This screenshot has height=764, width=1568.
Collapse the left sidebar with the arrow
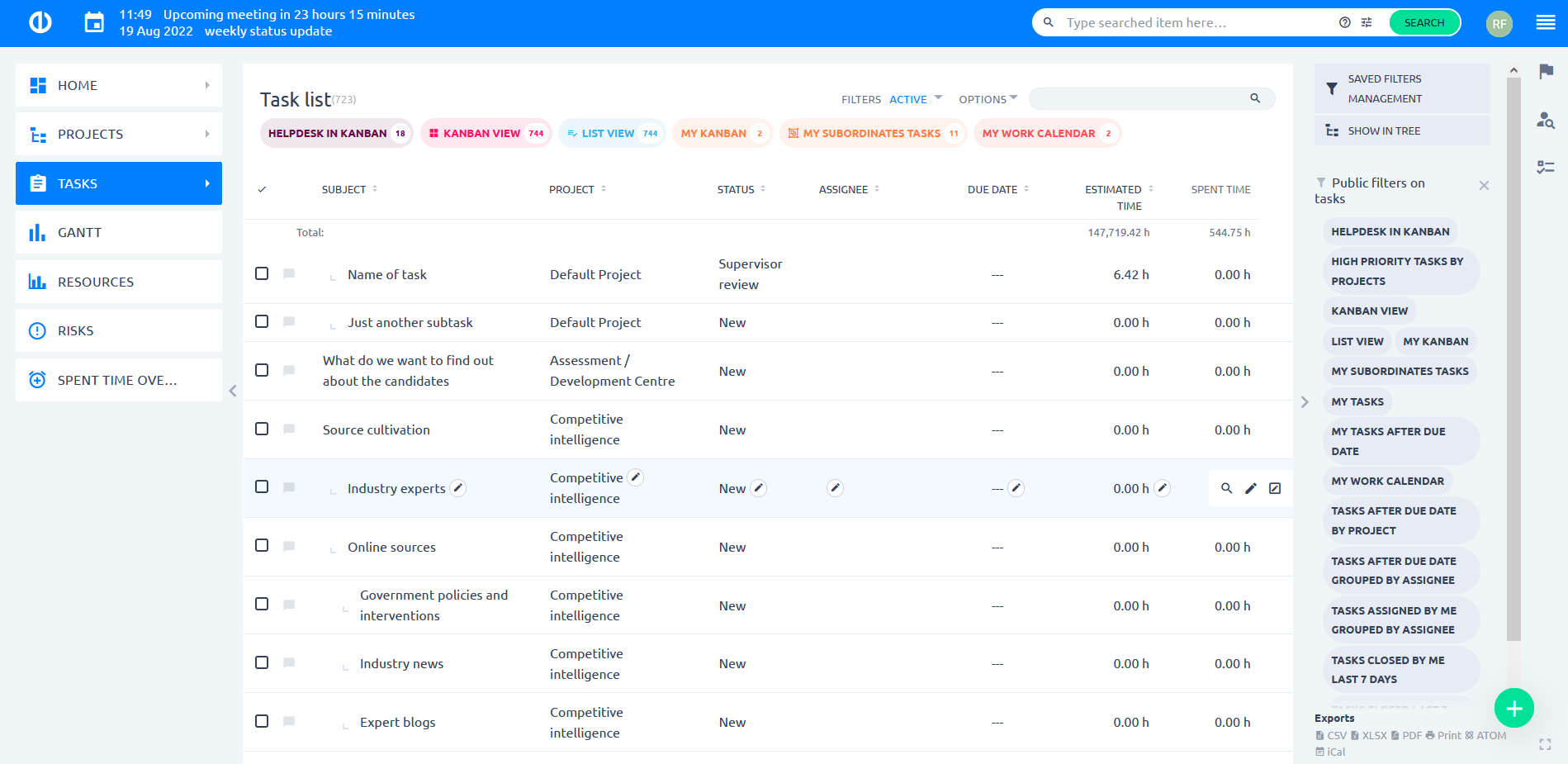coord(233,391)
